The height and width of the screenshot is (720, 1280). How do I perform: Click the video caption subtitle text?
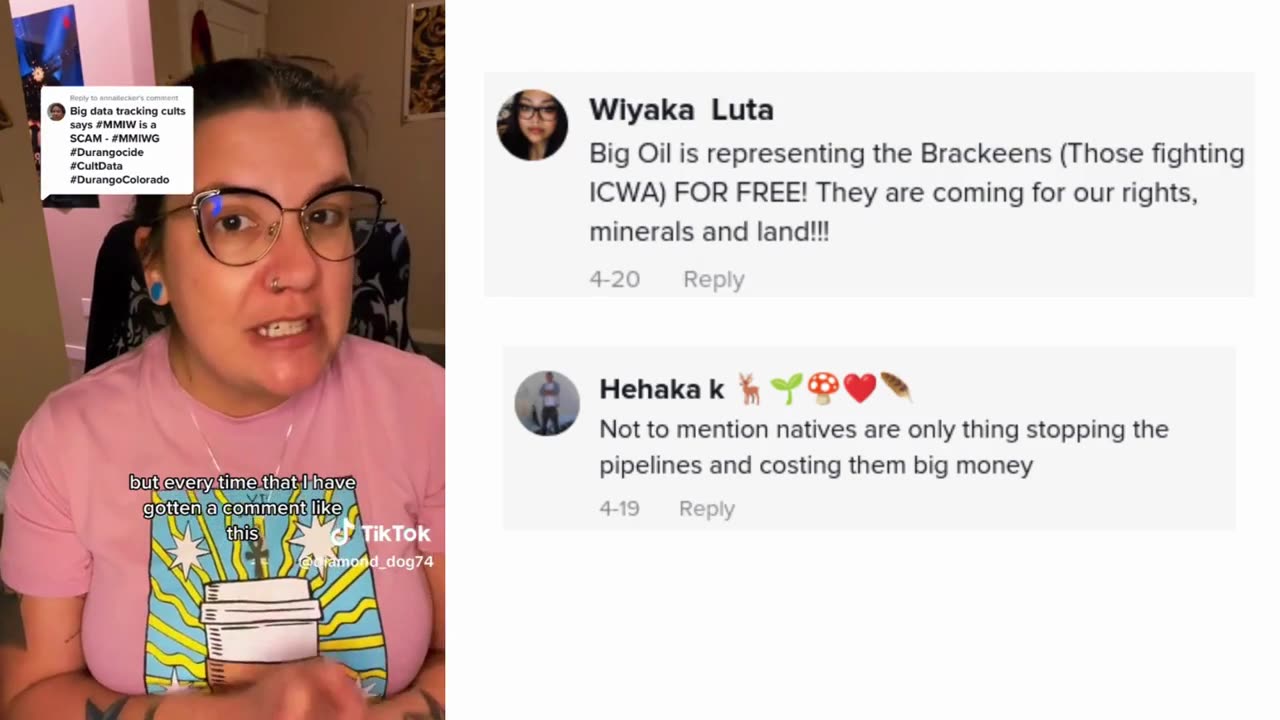(242, 508)
